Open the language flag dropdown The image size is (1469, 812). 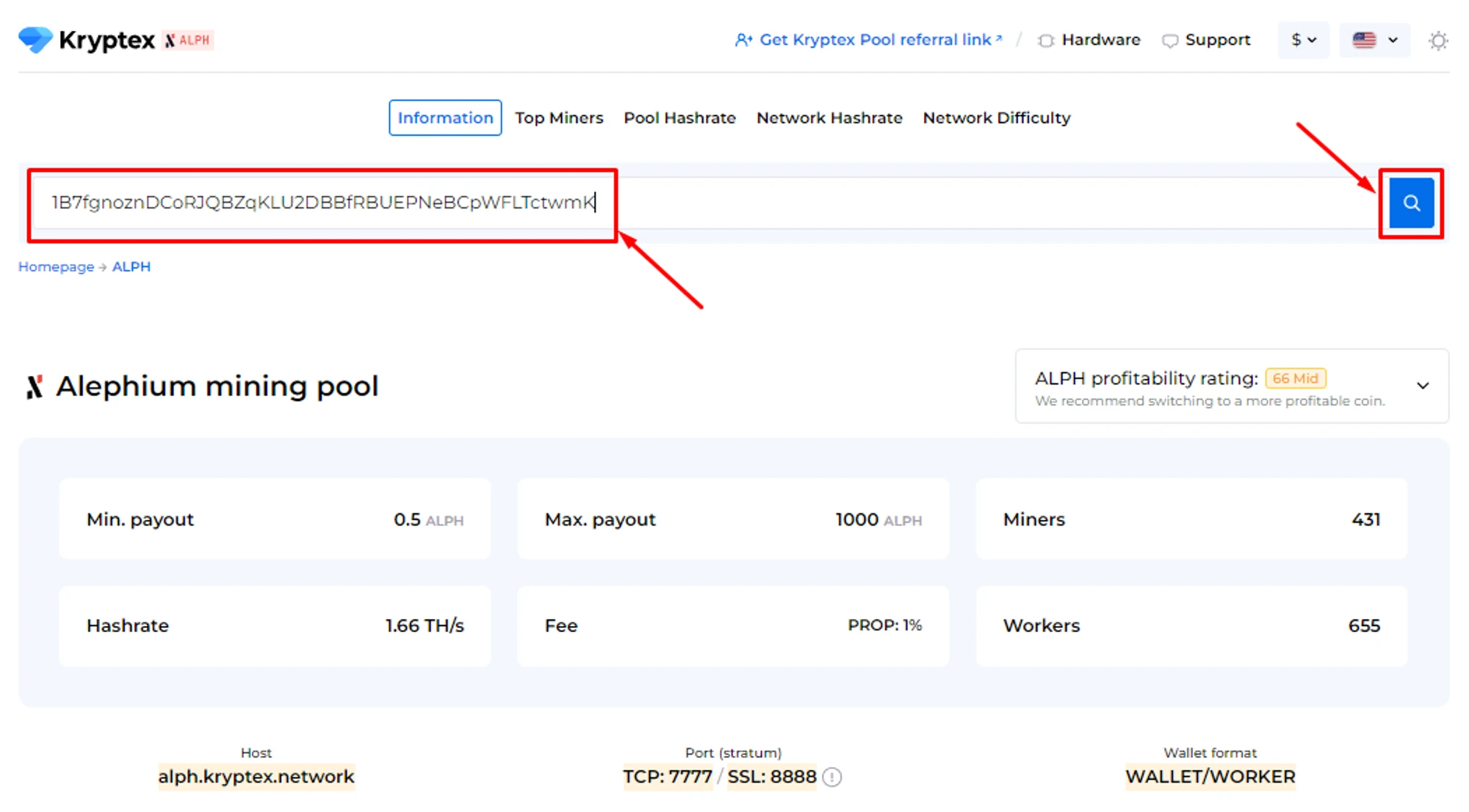1374,40
